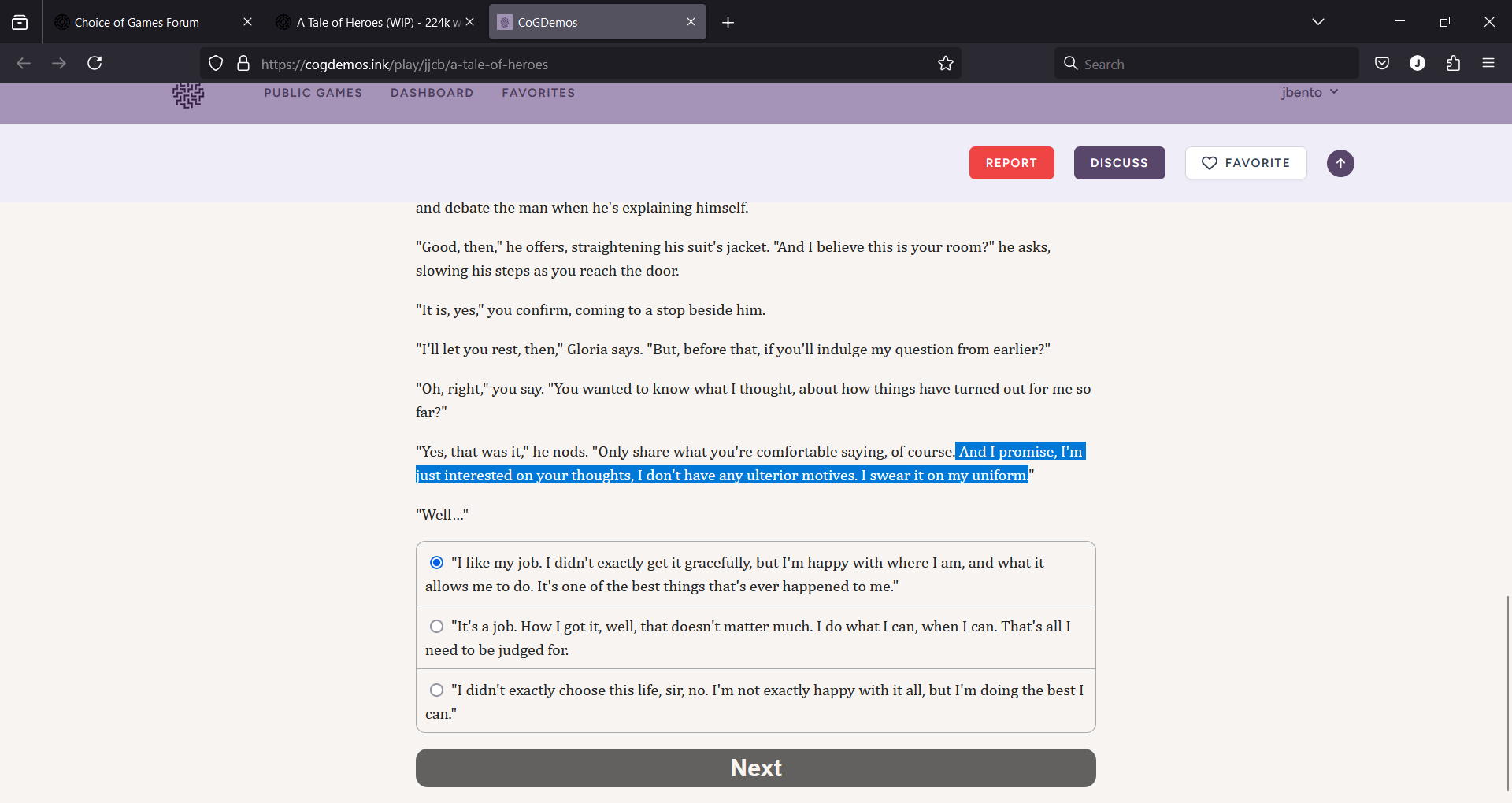The height and width of the screenshot is (803, 1512).
Task: Click the heart icon on Favorite
Action: (1210, 163)
